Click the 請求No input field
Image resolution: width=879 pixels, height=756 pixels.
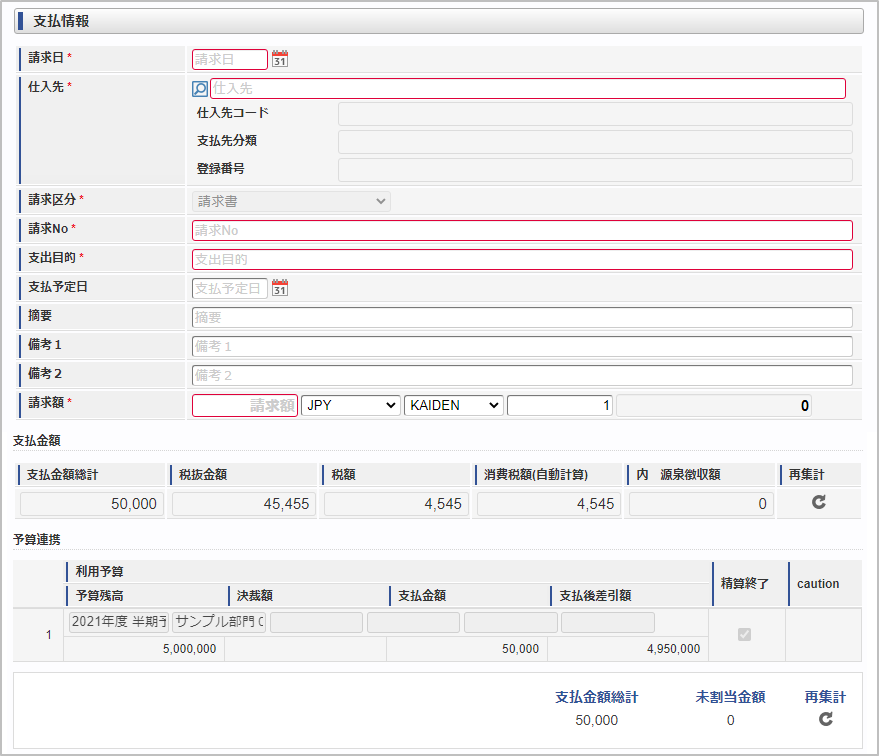pos(522,230)
